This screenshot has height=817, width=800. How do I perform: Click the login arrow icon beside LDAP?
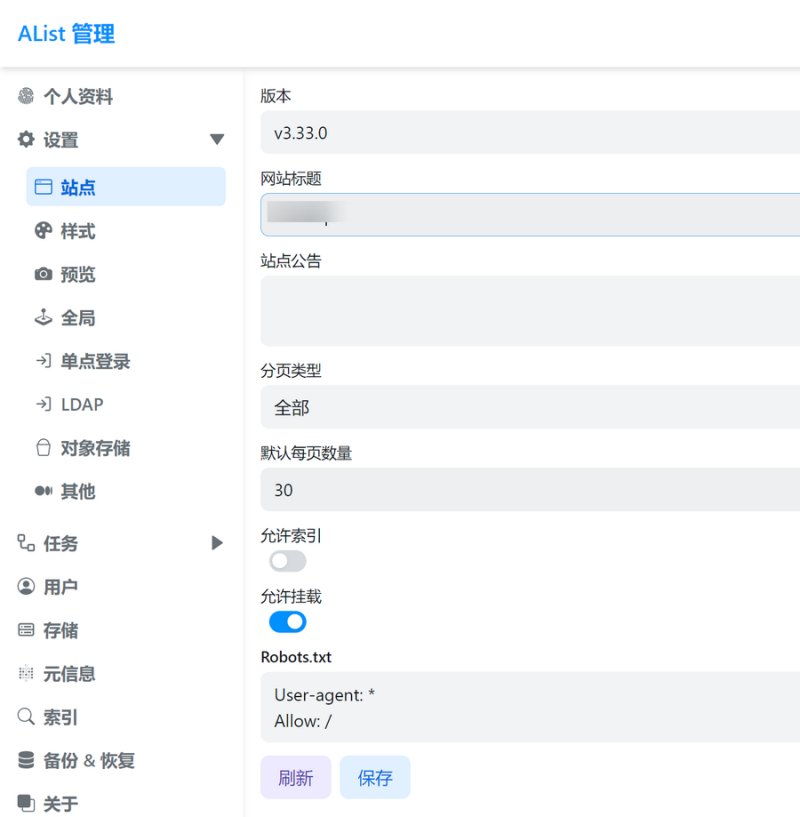point(43,404)
